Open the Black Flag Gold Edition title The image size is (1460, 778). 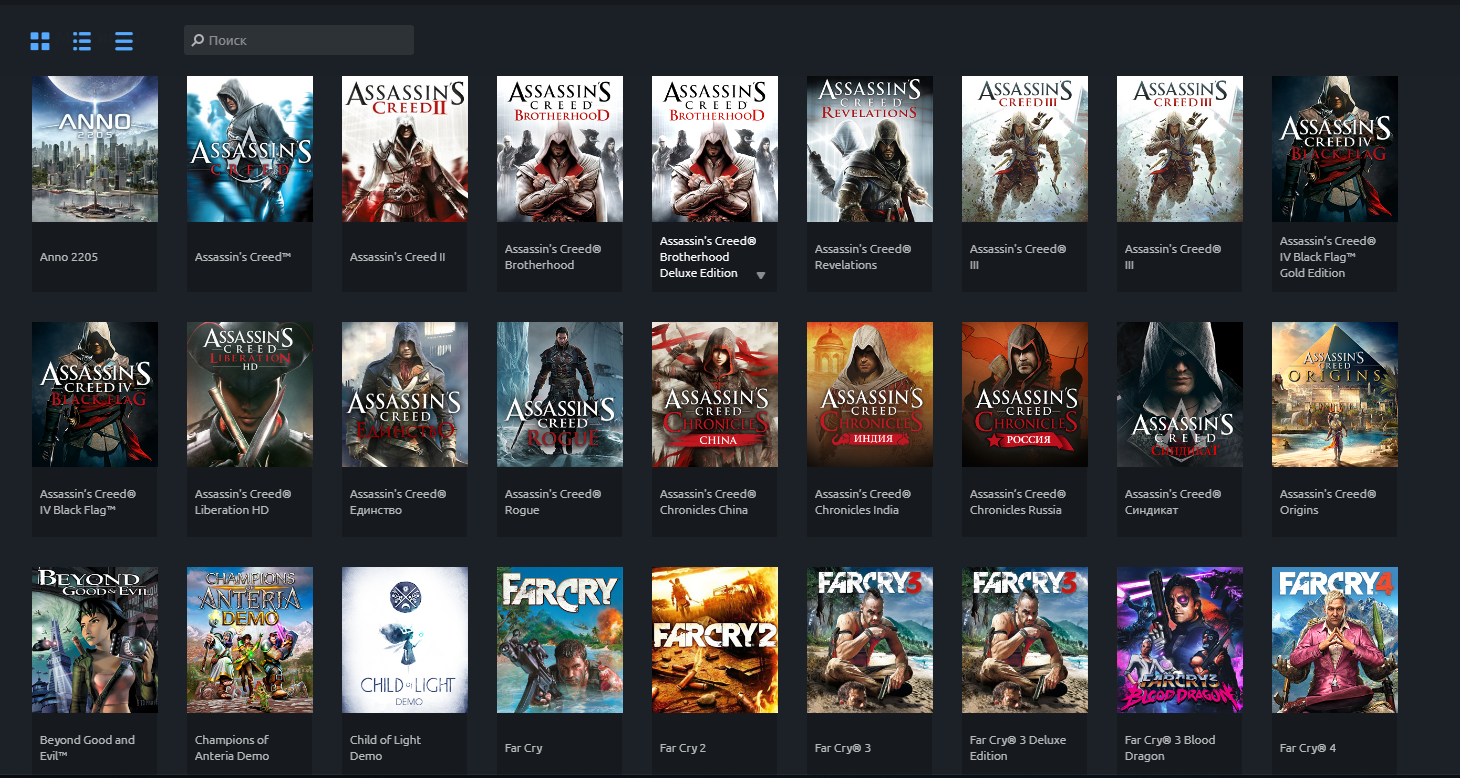(x=1328, y=257)
